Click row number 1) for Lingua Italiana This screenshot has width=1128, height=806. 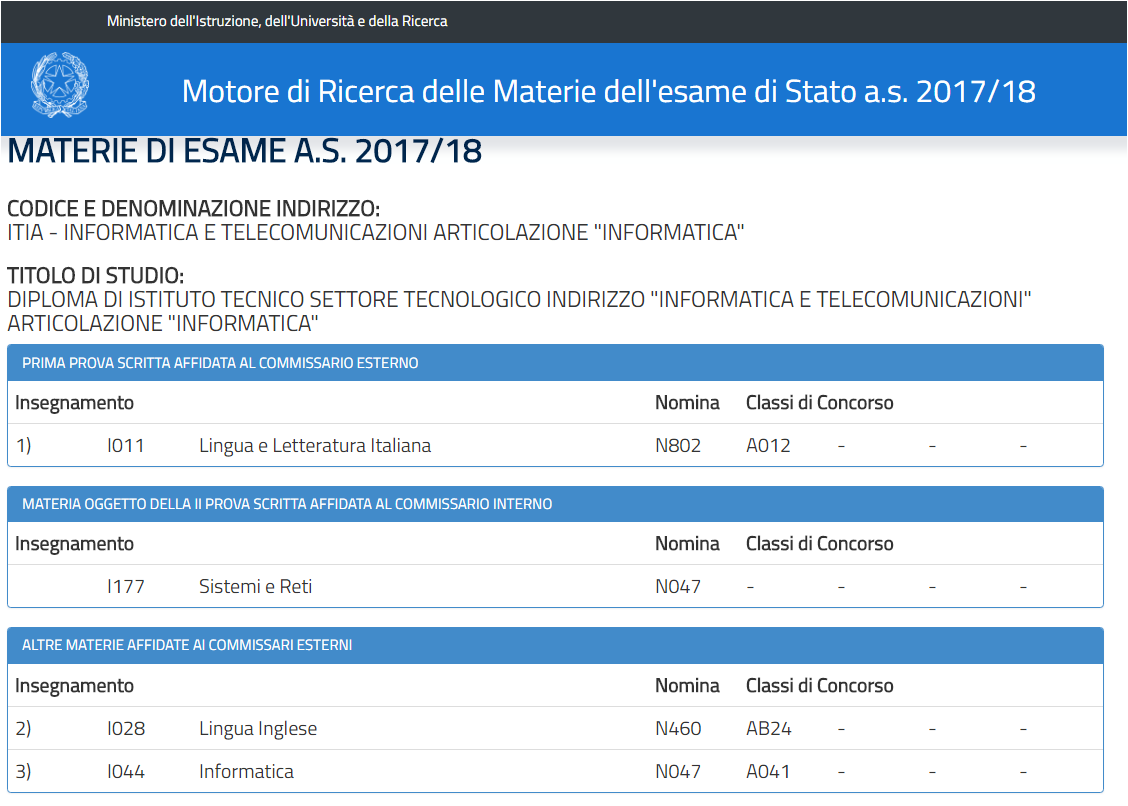(23, 445)
